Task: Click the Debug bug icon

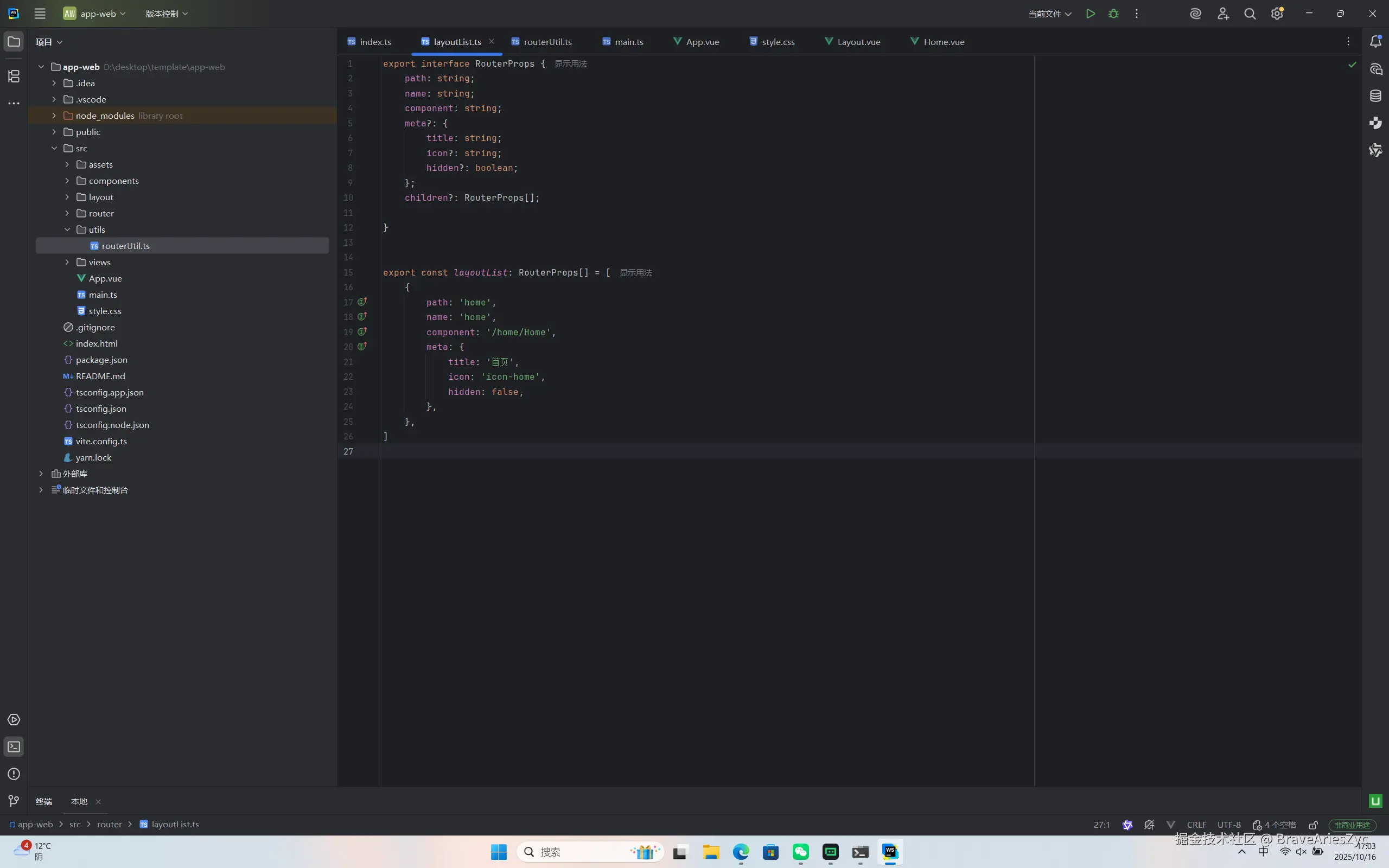Action: [x=1113, y=14]
